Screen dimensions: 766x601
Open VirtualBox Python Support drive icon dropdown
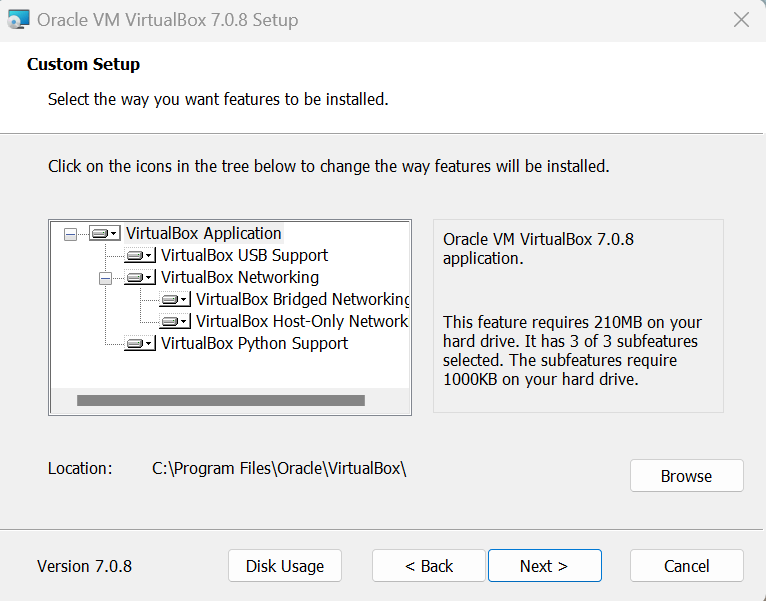[x=140, y=343]
